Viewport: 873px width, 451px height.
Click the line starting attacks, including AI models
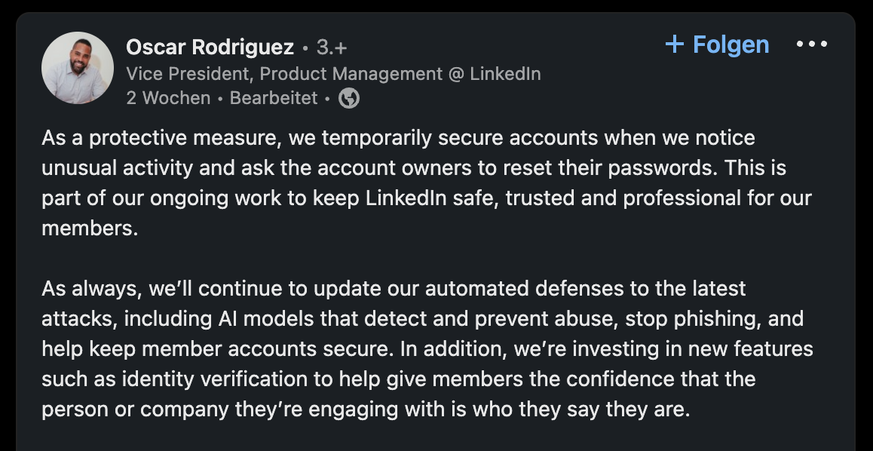coord(423,319)
